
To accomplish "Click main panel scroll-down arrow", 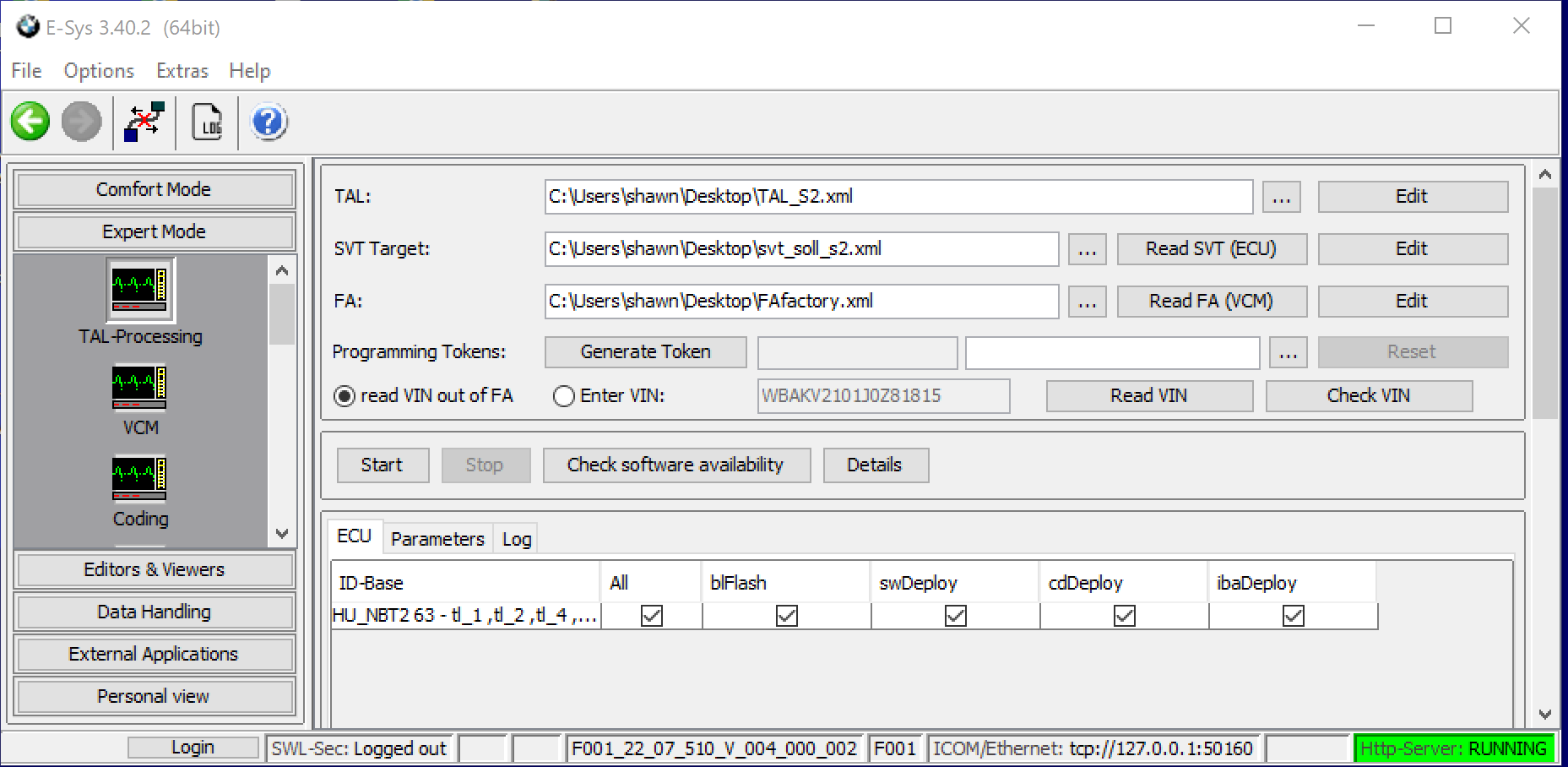I will [x=1545, y=715].
